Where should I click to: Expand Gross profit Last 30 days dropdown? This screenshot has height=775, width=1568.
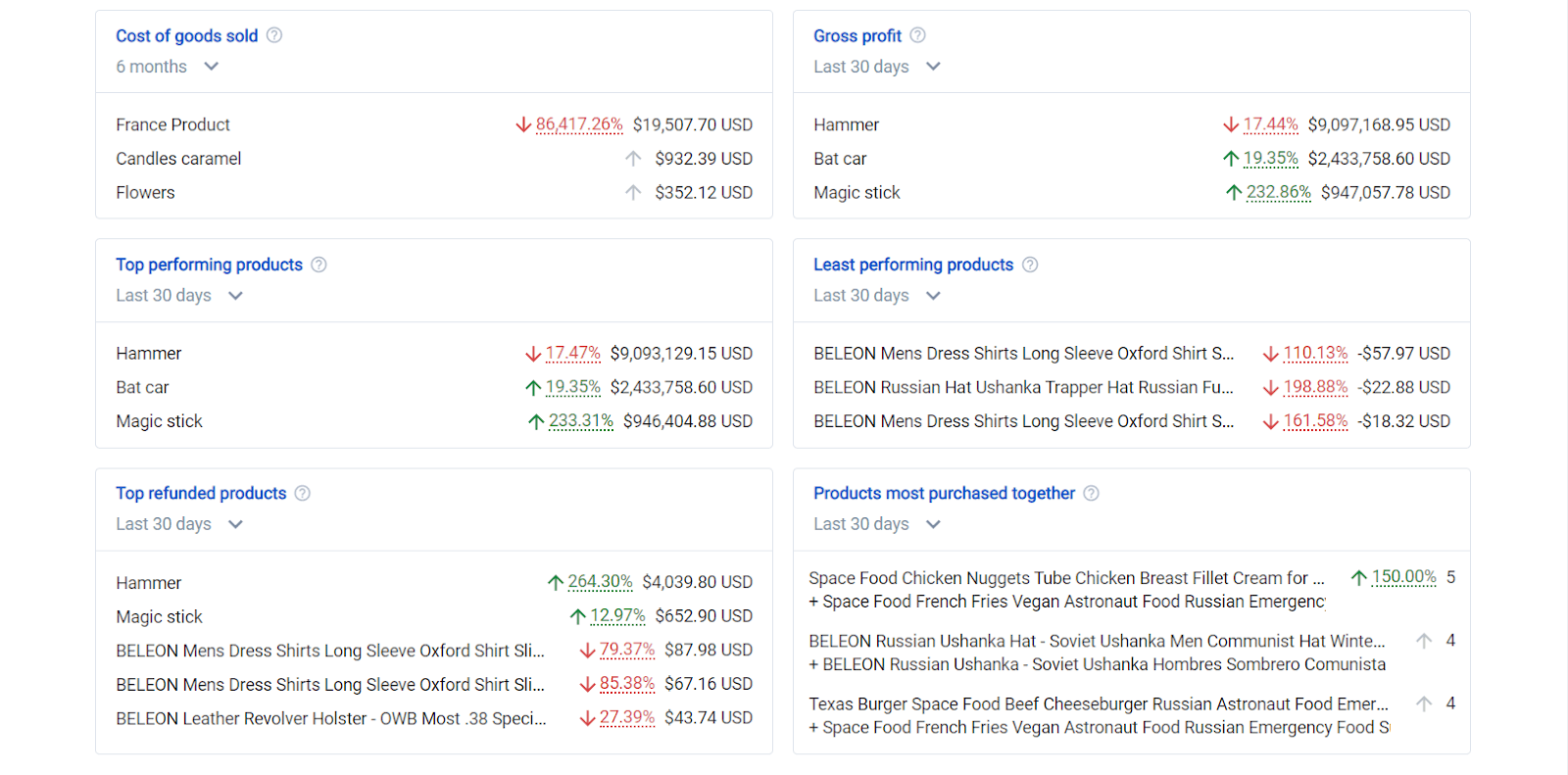pyautogui.click(x=876, y=67)
